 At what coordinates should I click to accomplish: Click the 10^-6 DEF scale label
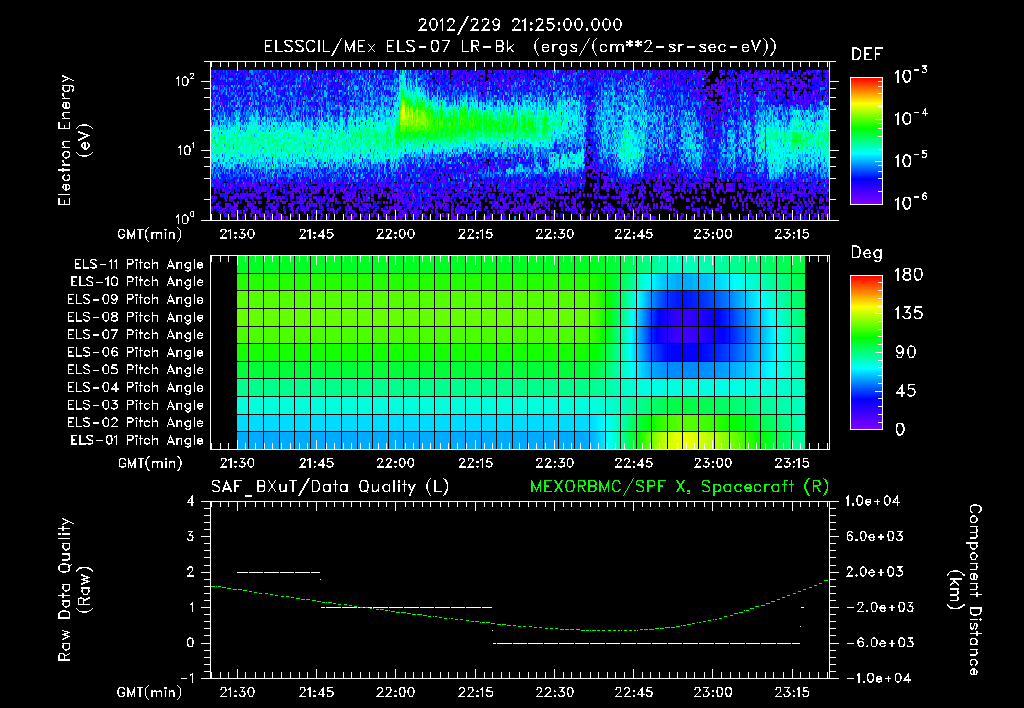(910, 202)
